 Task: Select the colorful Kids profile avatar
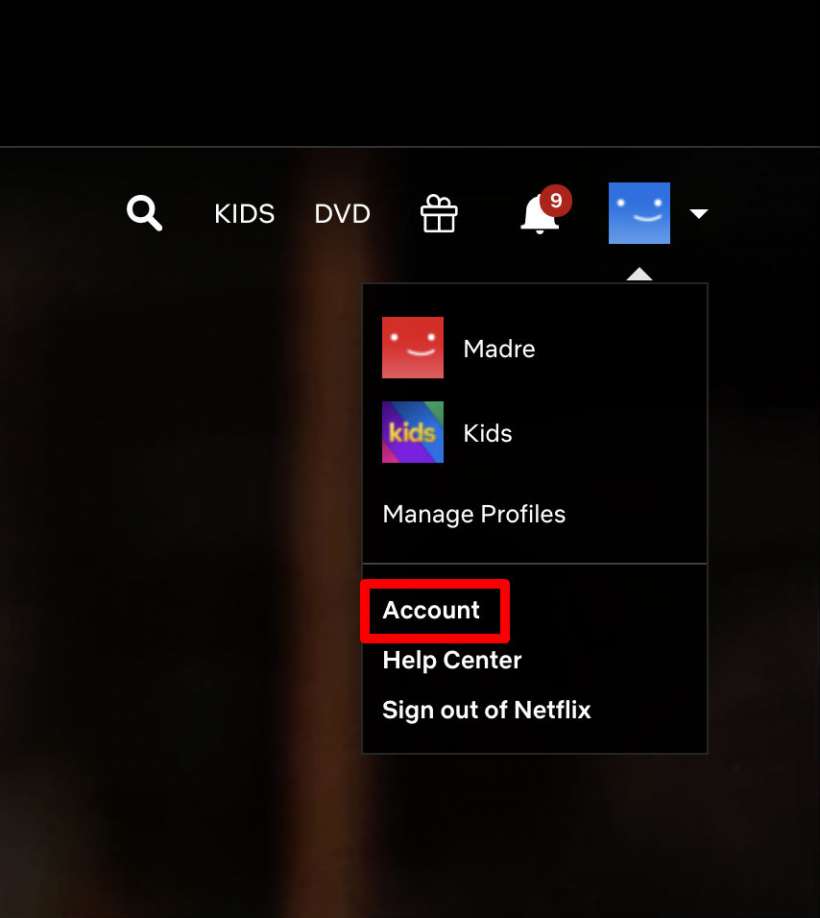[x=413, y=432]
